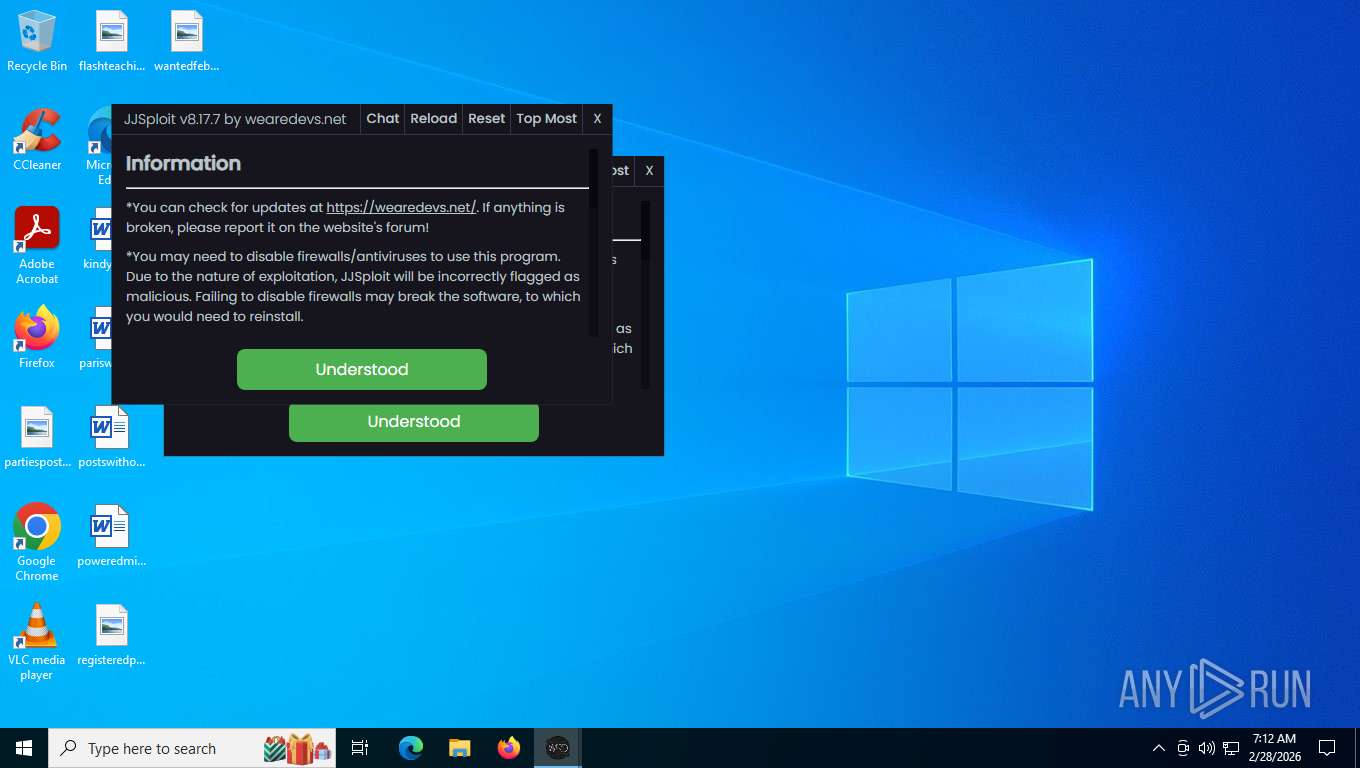Open the flashteachi... image file icon

point(112,42)
